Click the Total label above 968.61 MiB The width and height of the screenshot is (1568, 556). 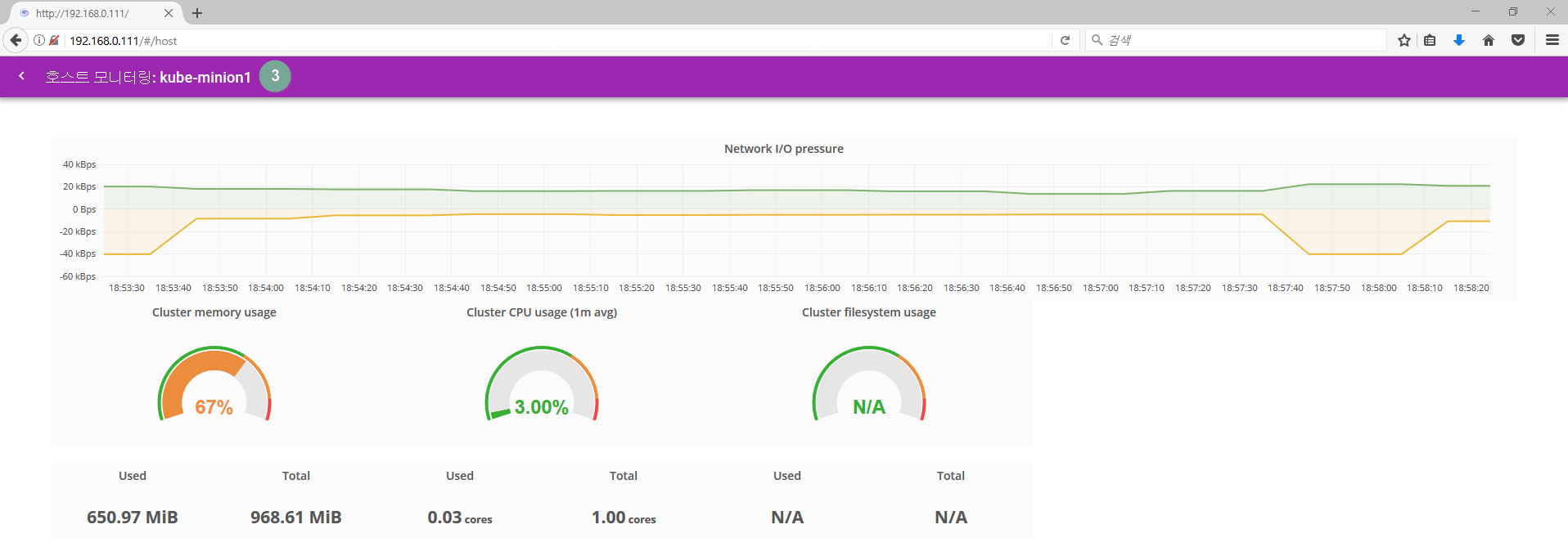296,476
